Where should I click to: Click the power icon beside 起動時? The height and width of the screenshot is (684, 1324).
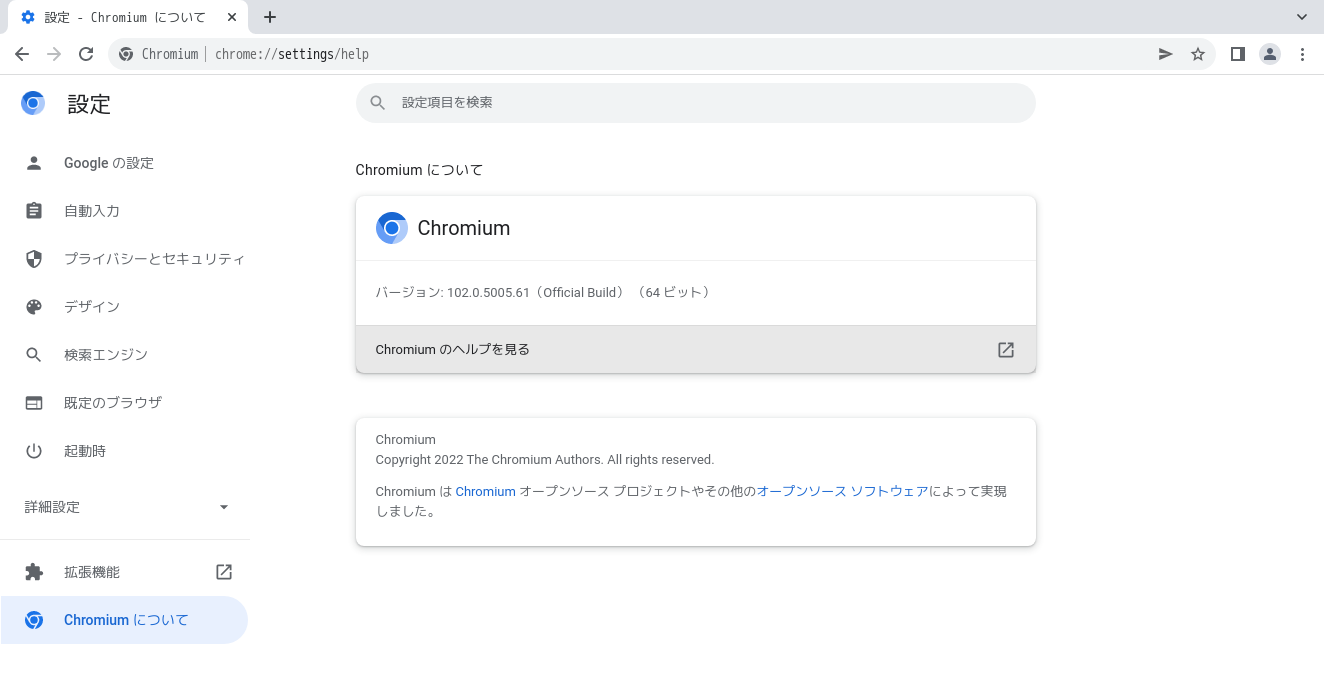tap(34, 451)
